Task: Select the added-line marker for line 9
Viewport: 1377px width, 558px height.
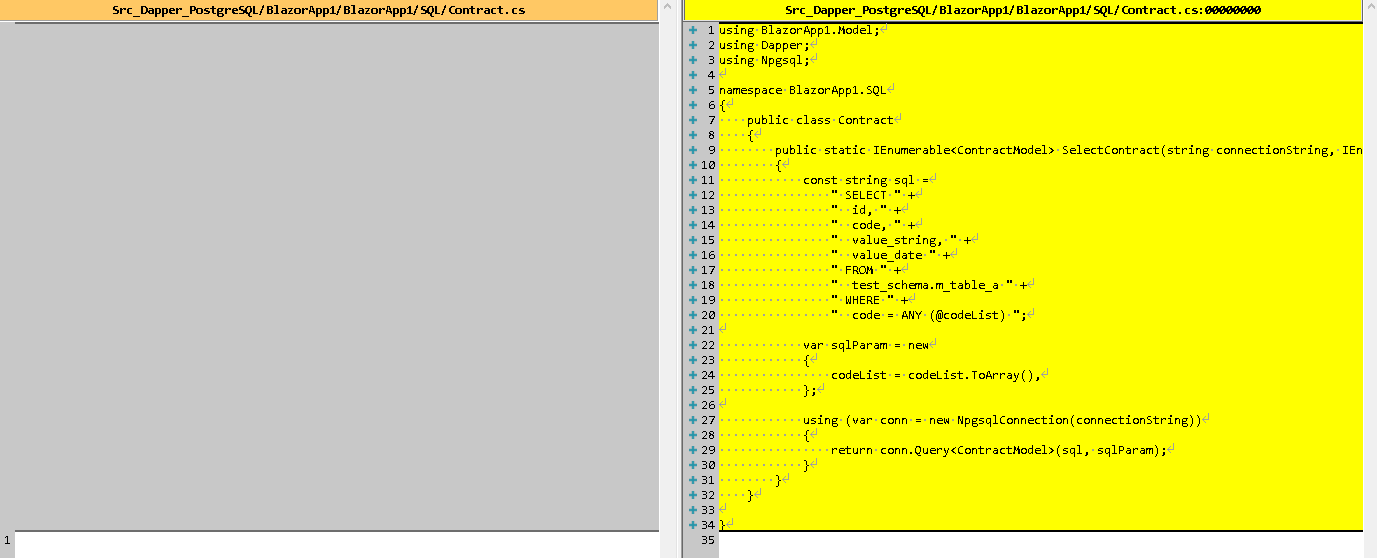Action: point(692,150)
